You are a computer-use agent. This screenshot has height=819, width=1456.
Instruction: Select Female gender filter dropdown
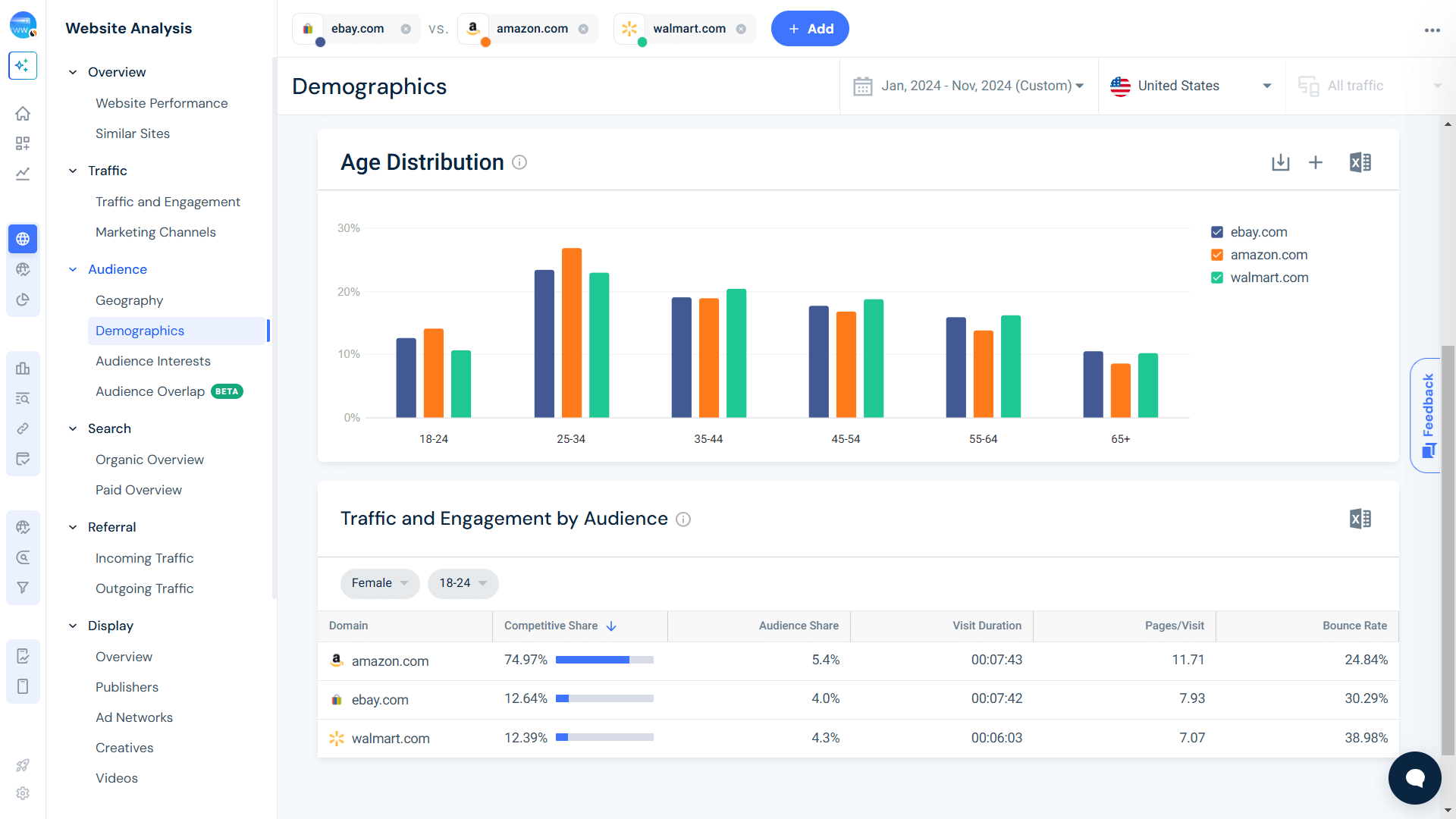point(379,583)
